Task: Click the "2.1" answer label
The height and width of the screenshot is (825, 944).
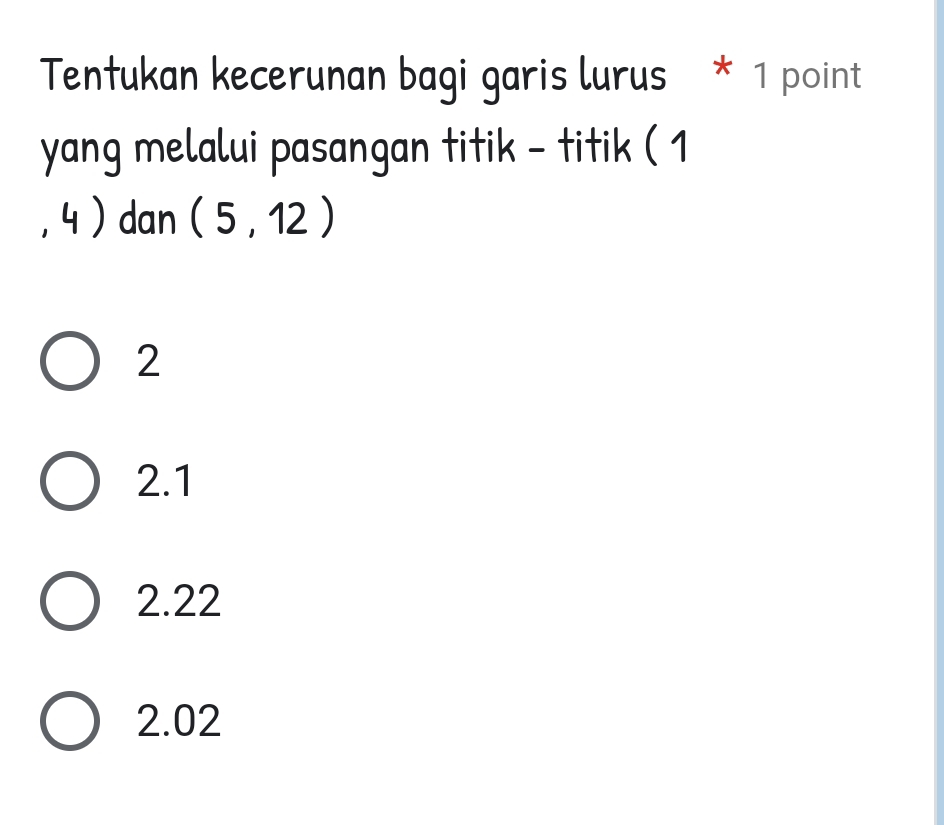Action: [165, 482]
